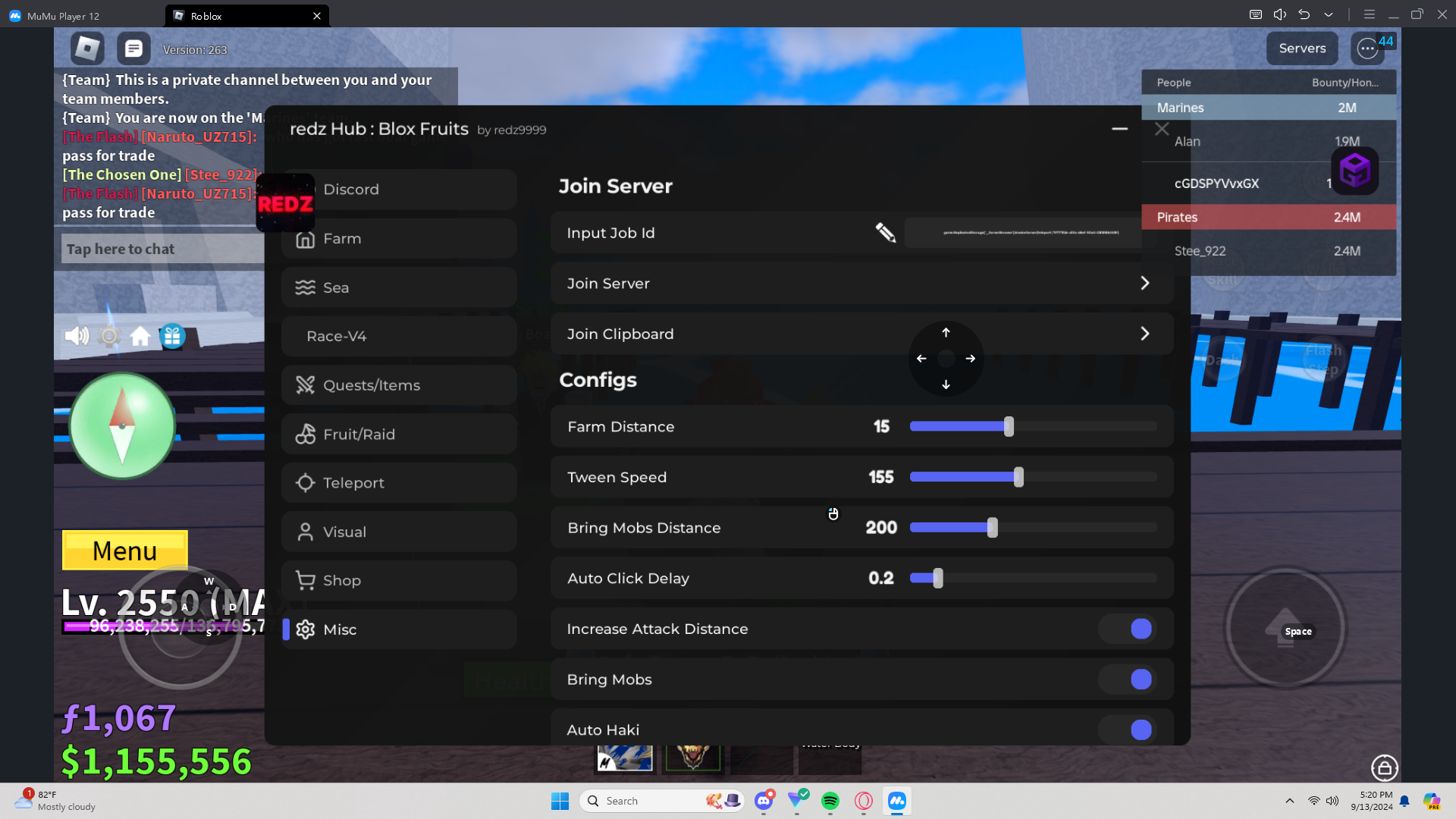Click the up arrow on the directional pad
Image resolution: width=1456 pixels, height=819 pixels.
(x=946, y=332)
